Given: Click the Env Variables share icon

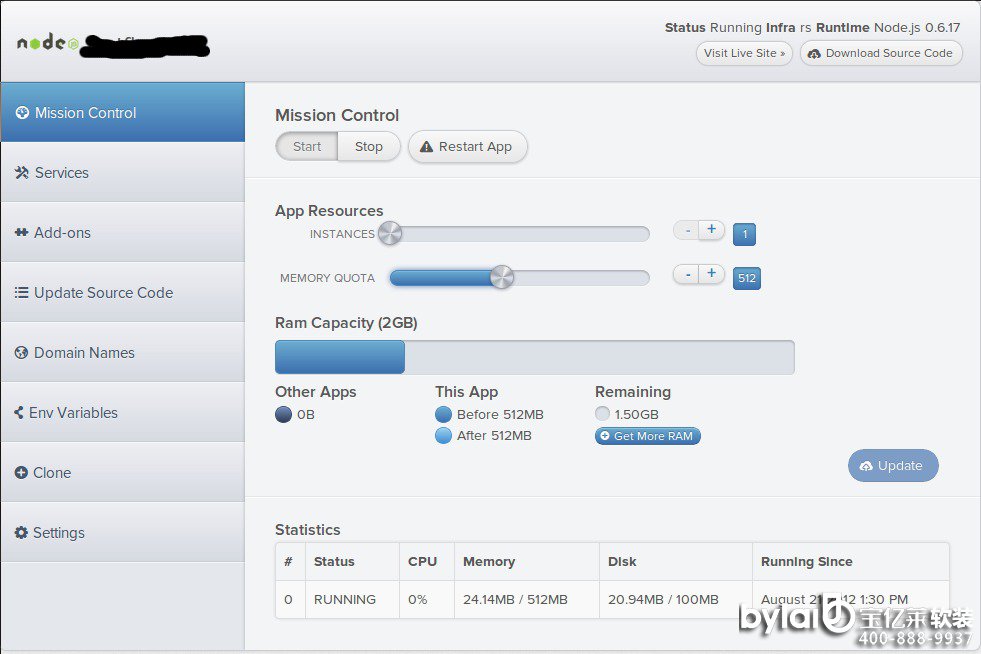Looking at the screenshot, I should 20,413.
